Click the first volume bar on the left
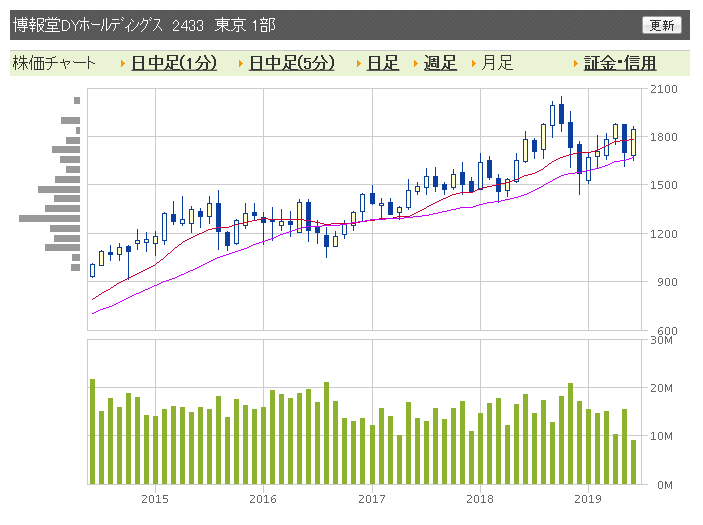This screenshot has height=525, width=703. pyautogui.click(x=92, y=431)
